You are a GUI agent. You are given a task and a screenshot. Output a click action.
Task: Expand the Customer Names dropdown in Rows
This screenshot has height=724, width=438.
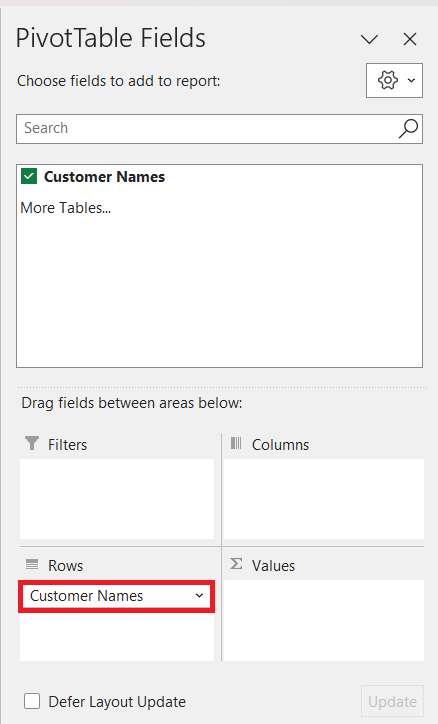point(199,596)
